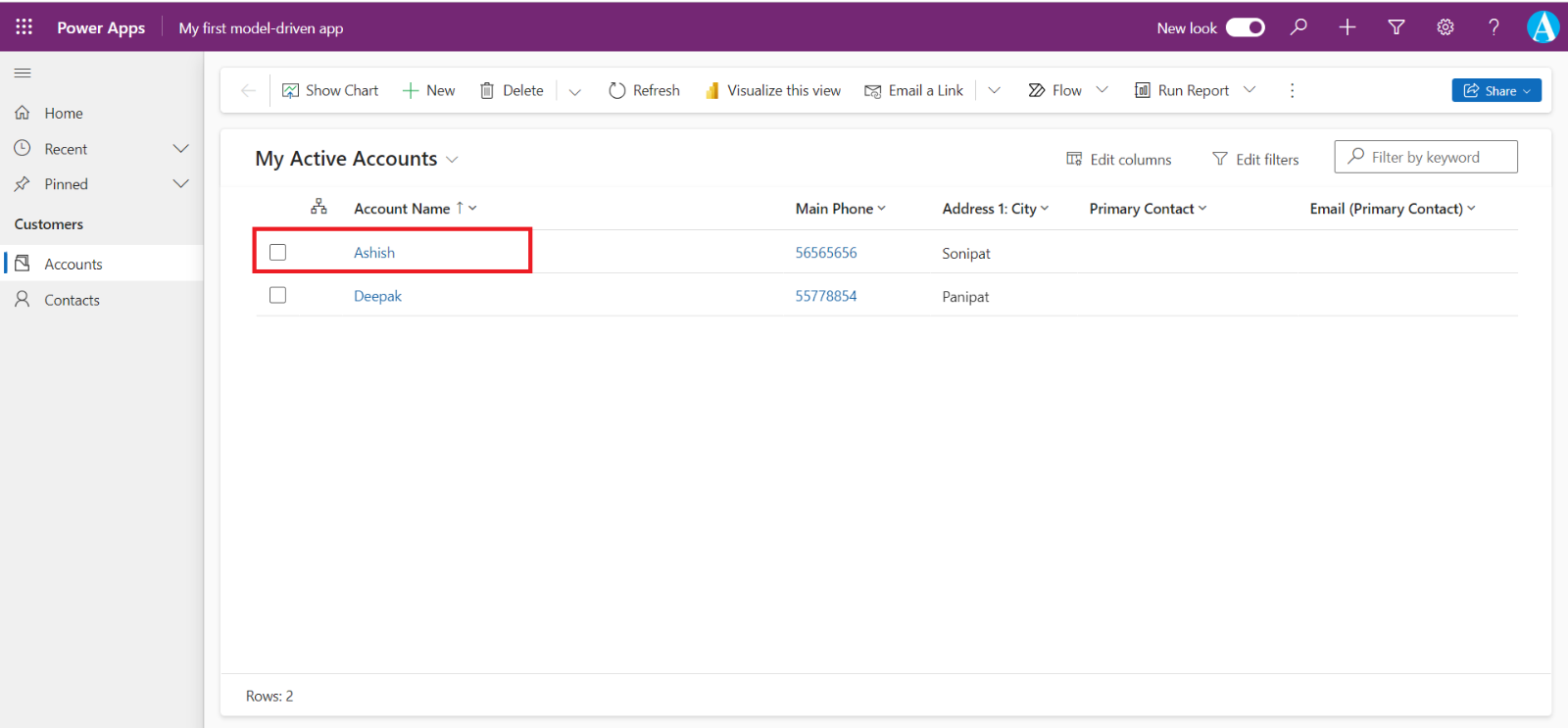Image resolution: width=1568 pixels, height=728 pixels.
Task: Click the hierarchy icon in column header
Action: 318,207
